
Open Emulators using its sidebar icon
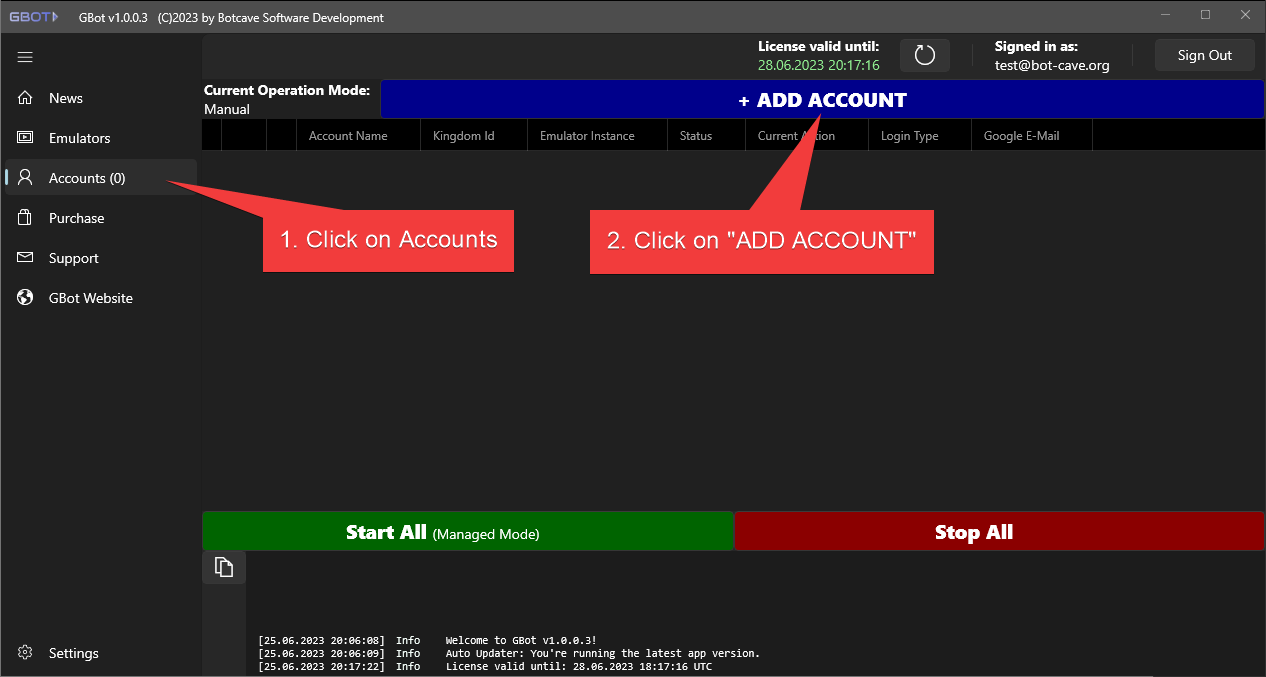click(x=24, y=137)
